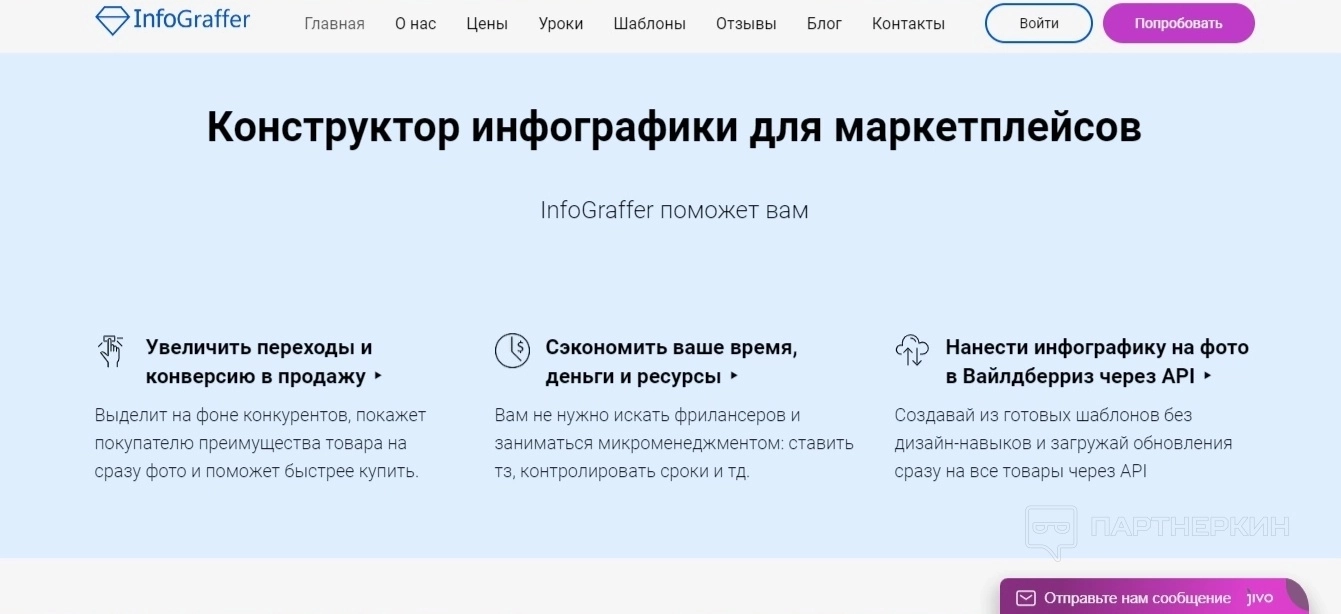The width and height of the screenshot is (1341, 614).
Task: Go to the Цены page
Action: pos(487,24)
